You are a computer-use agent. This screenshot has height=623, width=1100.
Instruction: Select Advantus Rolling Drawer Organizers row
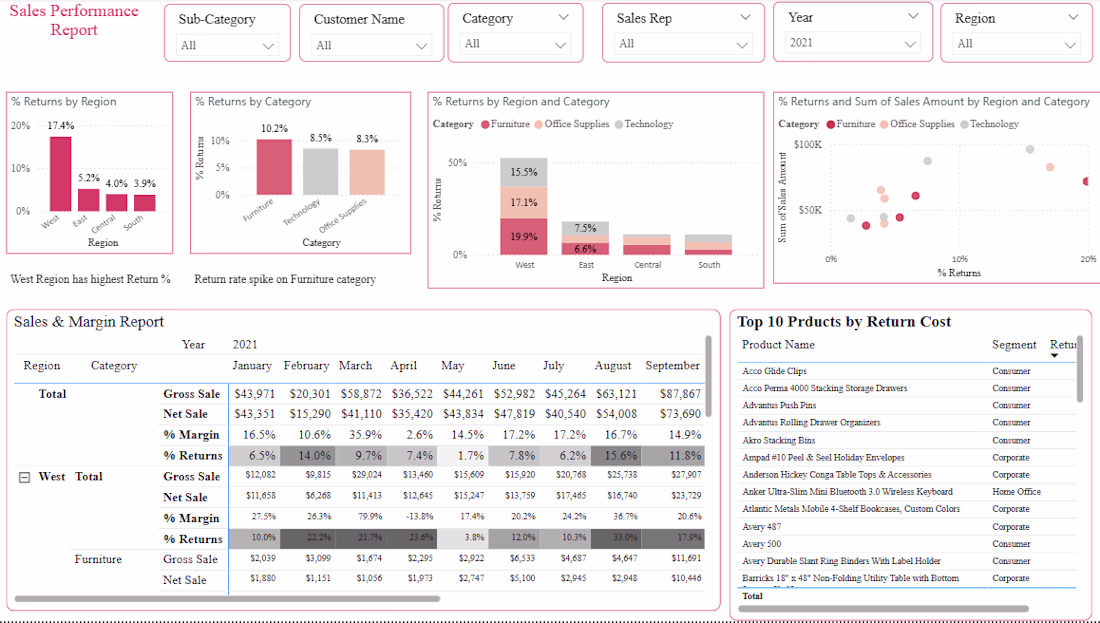coord(907,423)
